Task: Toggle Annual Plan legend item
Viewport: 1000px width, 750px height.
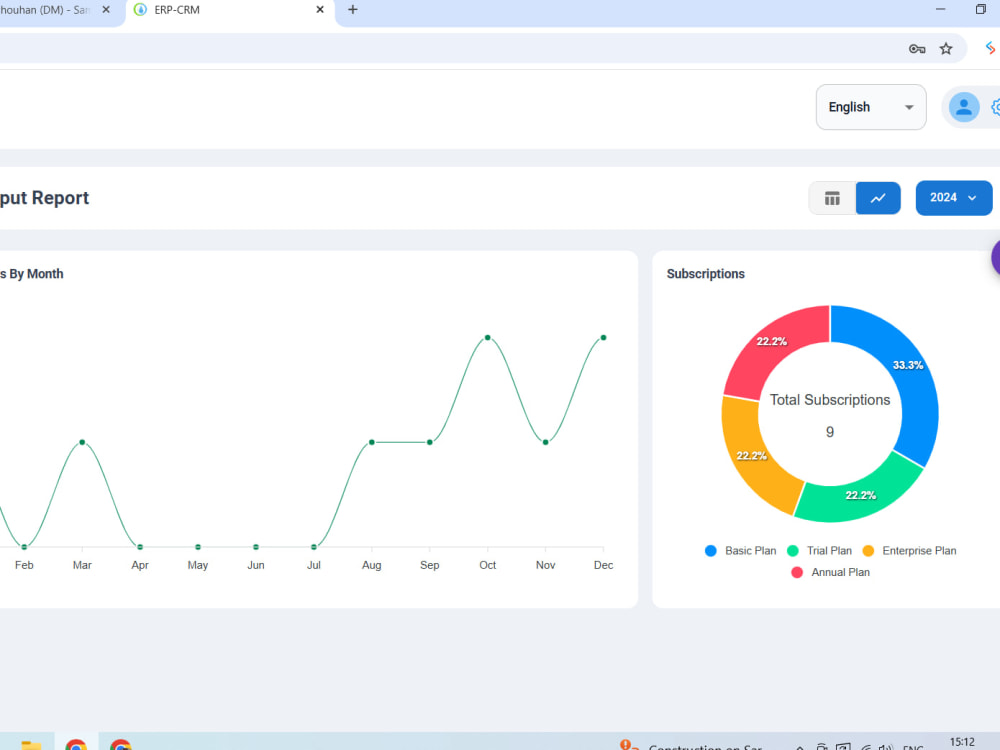Action: [x=830, y=572]
